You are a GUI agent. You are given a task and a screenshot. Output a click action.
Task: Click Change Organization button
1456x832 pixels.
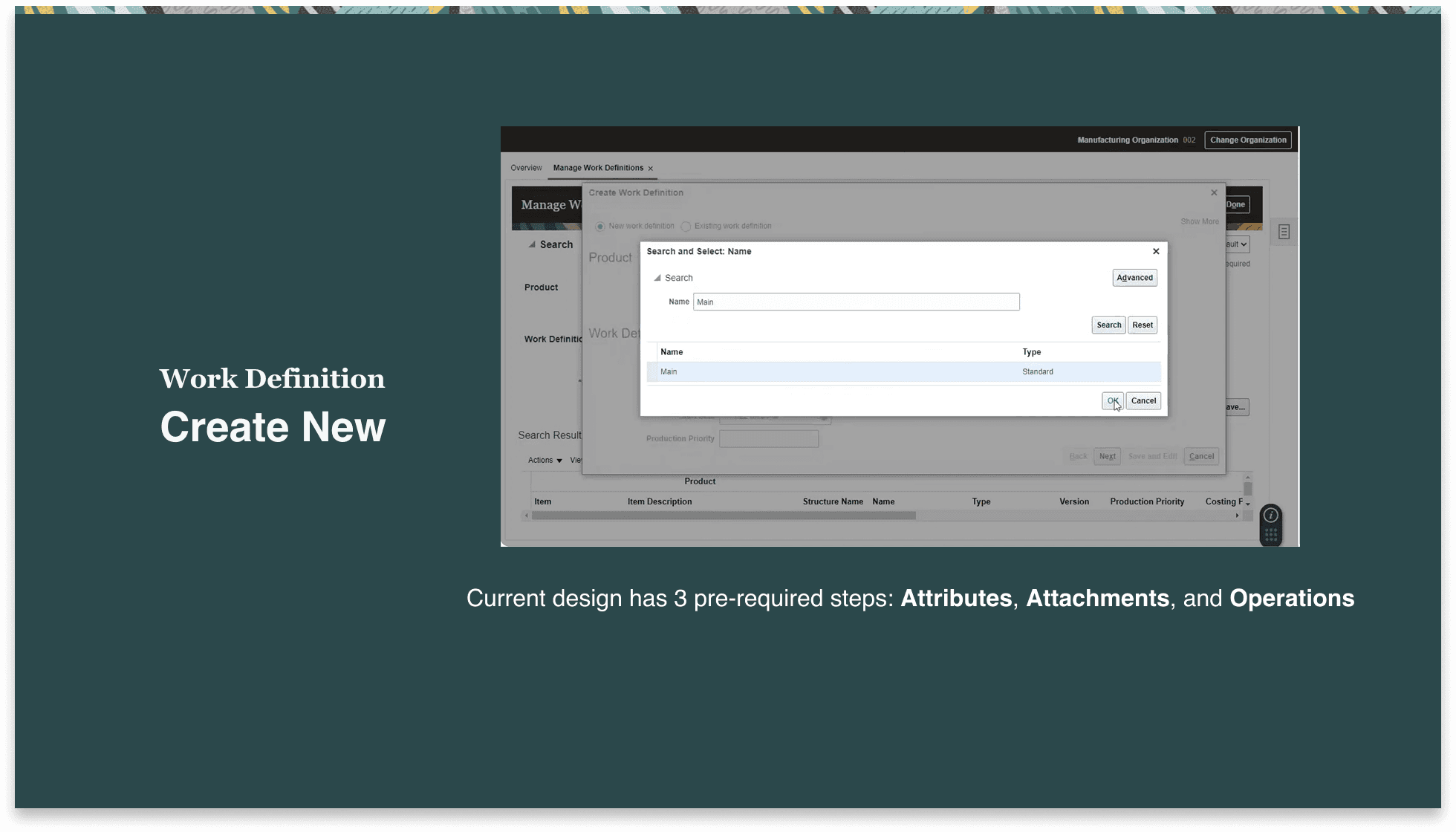point(1248,140)
